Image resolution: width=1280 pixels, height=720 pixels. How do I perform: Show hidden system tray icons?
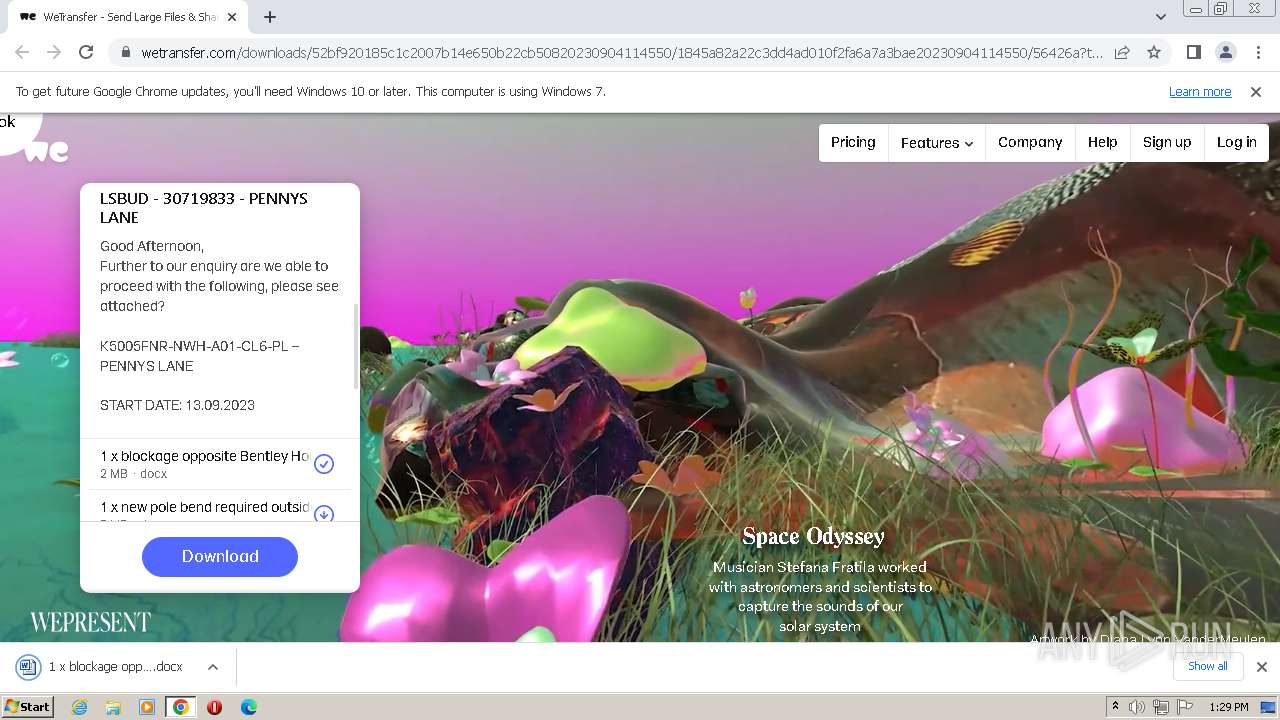[1115, 707]
